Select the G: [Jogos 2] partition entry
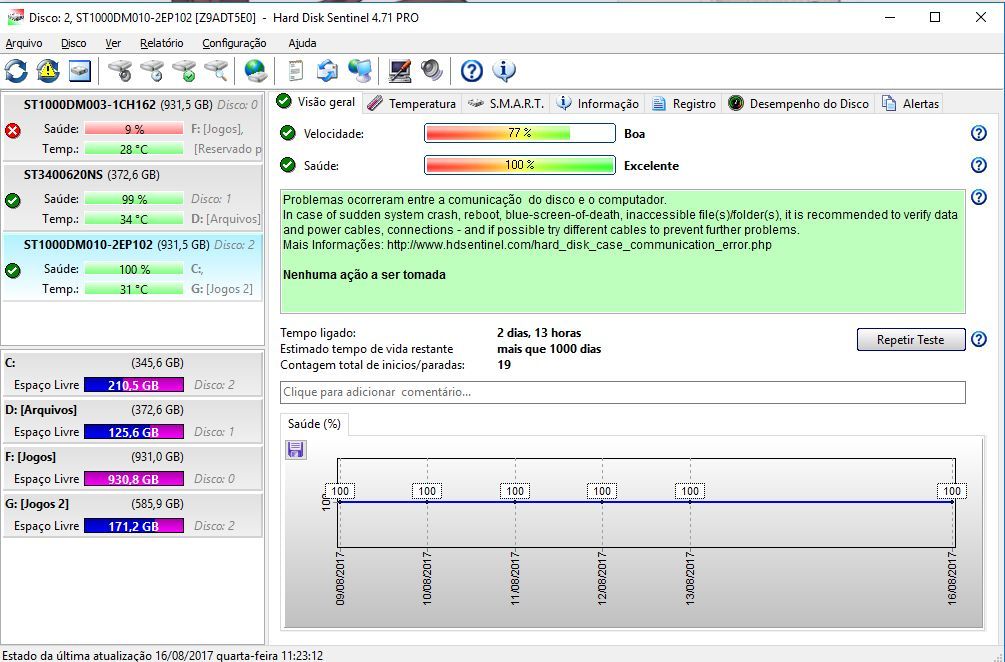1005x662 pixels. 133,514
